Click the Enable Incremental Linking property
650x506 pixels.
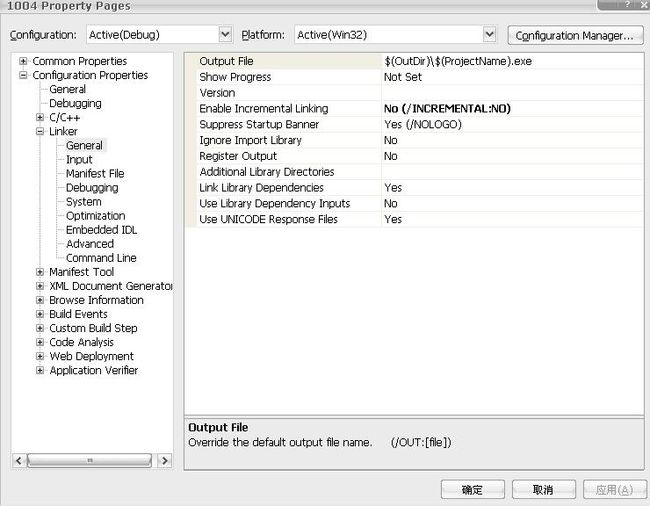tap(264, 109)
